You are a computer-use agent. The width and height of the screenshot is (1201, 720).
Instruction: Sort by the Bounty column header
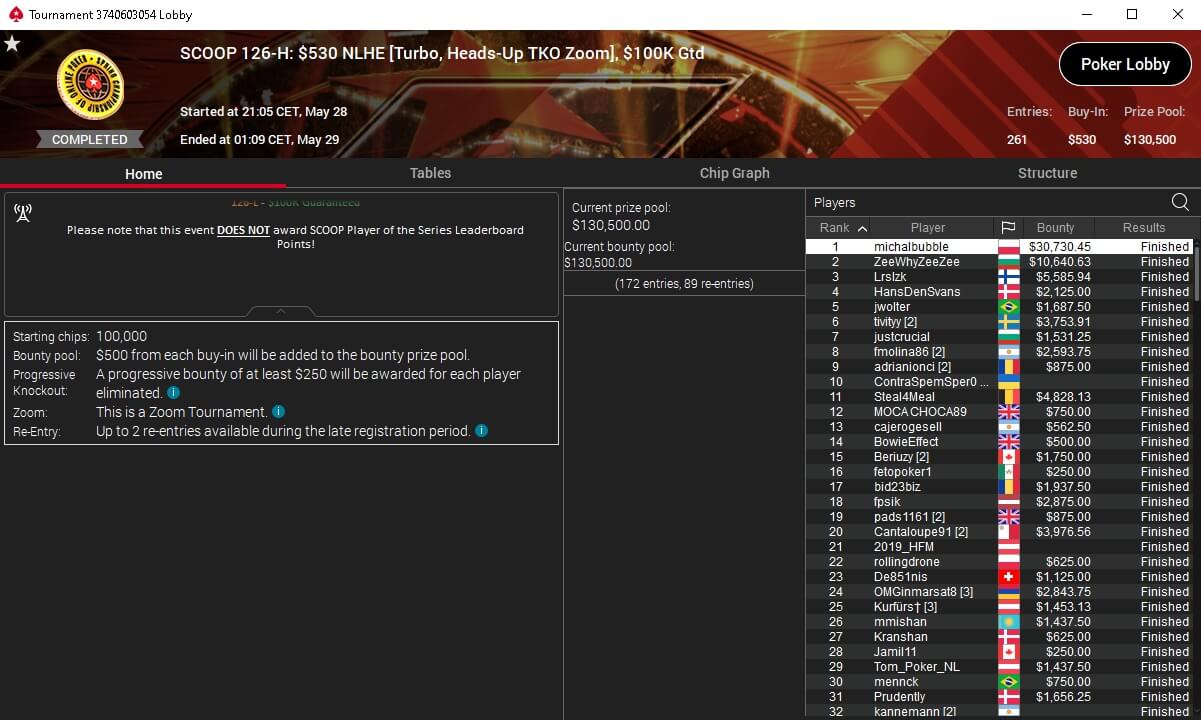click(x=1056, y=227)
